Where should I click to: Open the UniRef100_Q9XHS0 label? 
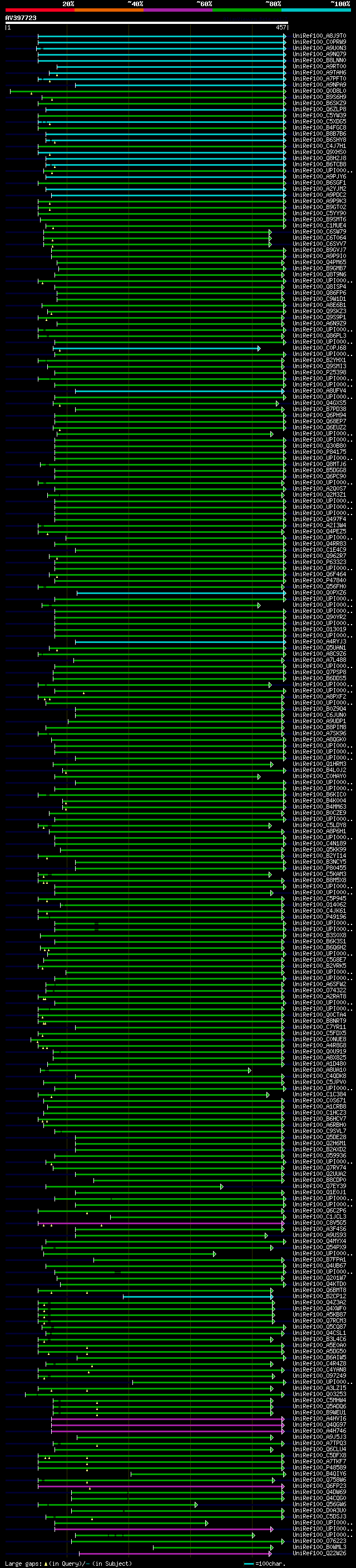click(x=319, y=152)
